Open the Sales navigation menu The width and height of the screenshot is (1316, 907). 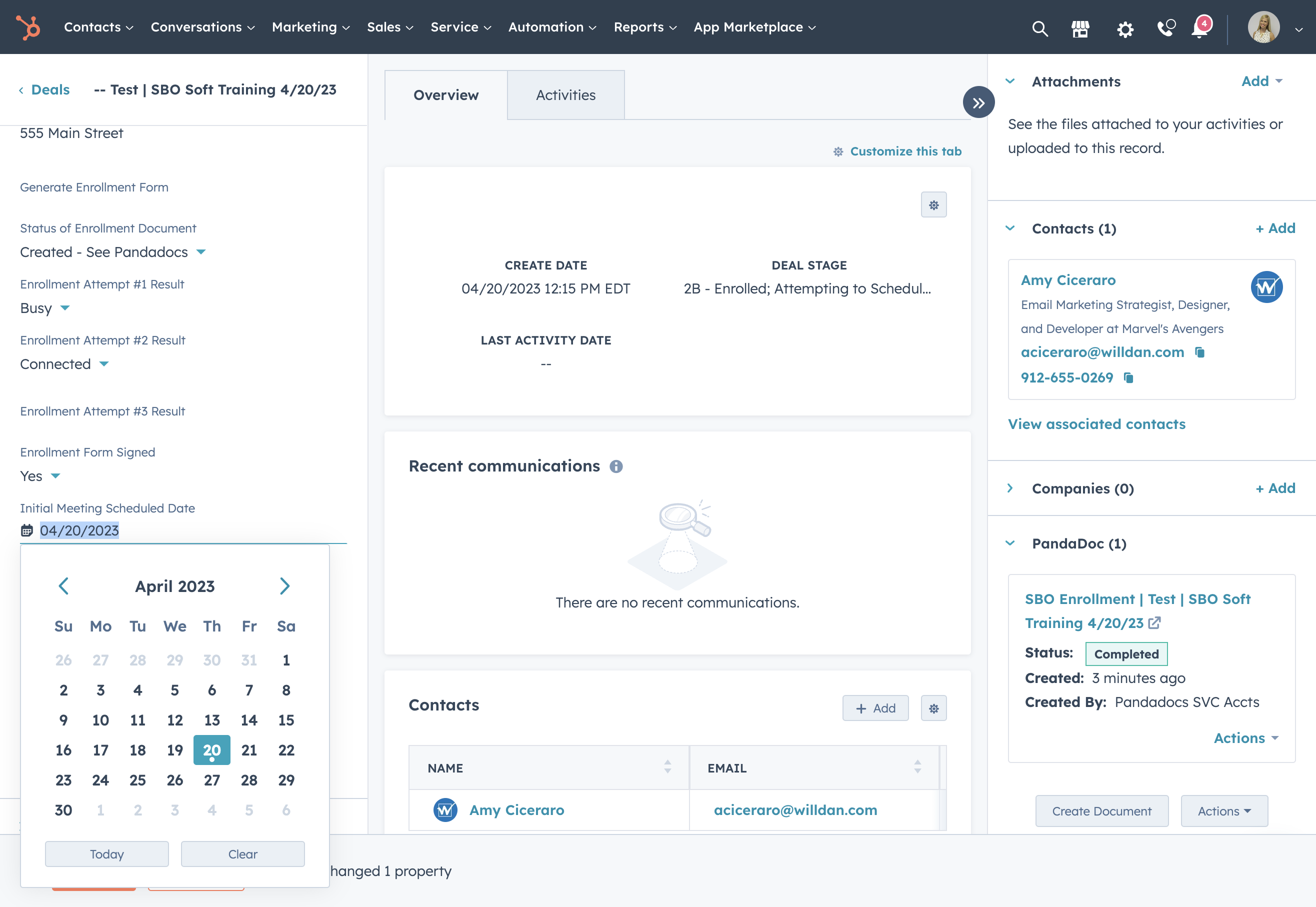(x=390, y=27)
